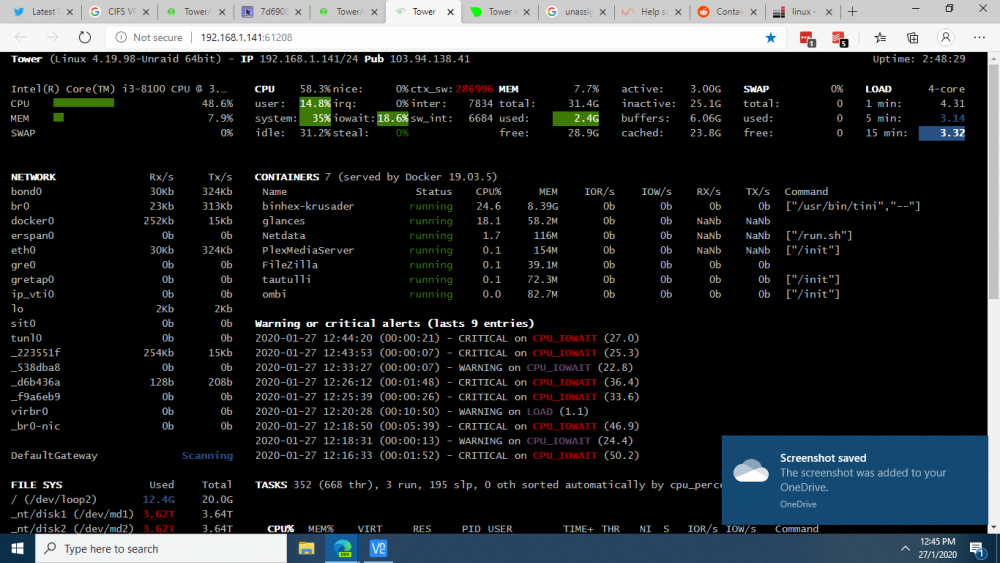This screenshot has width=1000, height=563.
Task: Click the PlexMediaServer container name
Action: click(x=308, y=250)
